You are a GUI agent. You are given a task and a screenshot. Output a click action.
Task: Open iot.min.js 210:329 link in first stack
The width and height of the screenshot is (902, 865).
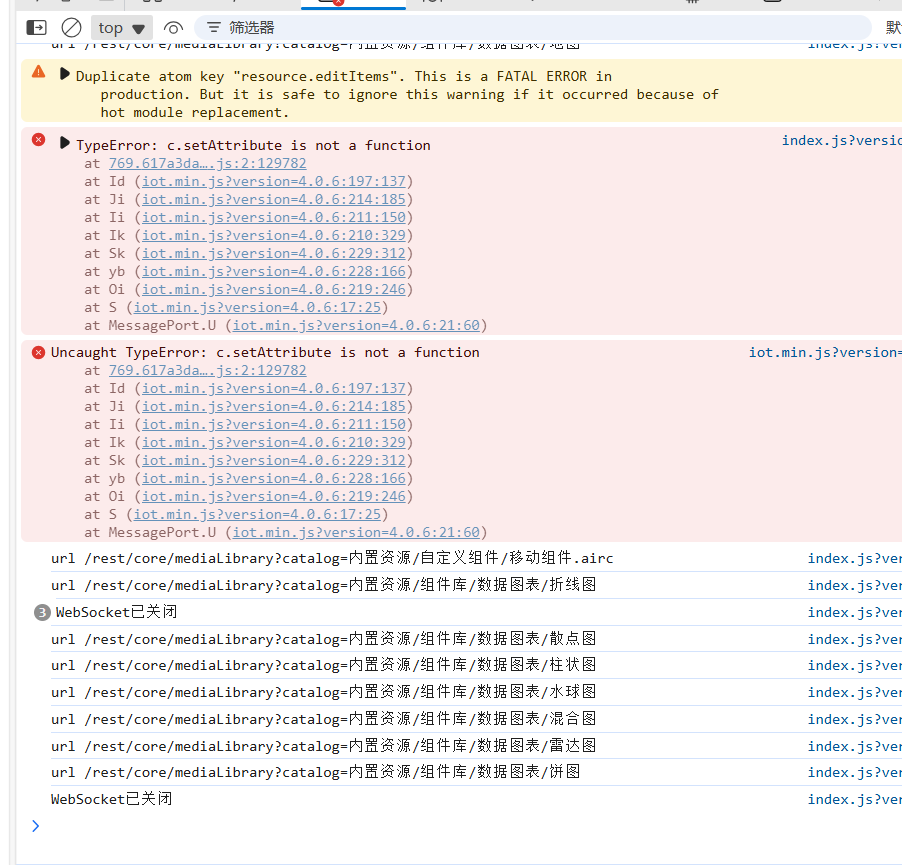[x=274, y=236]
